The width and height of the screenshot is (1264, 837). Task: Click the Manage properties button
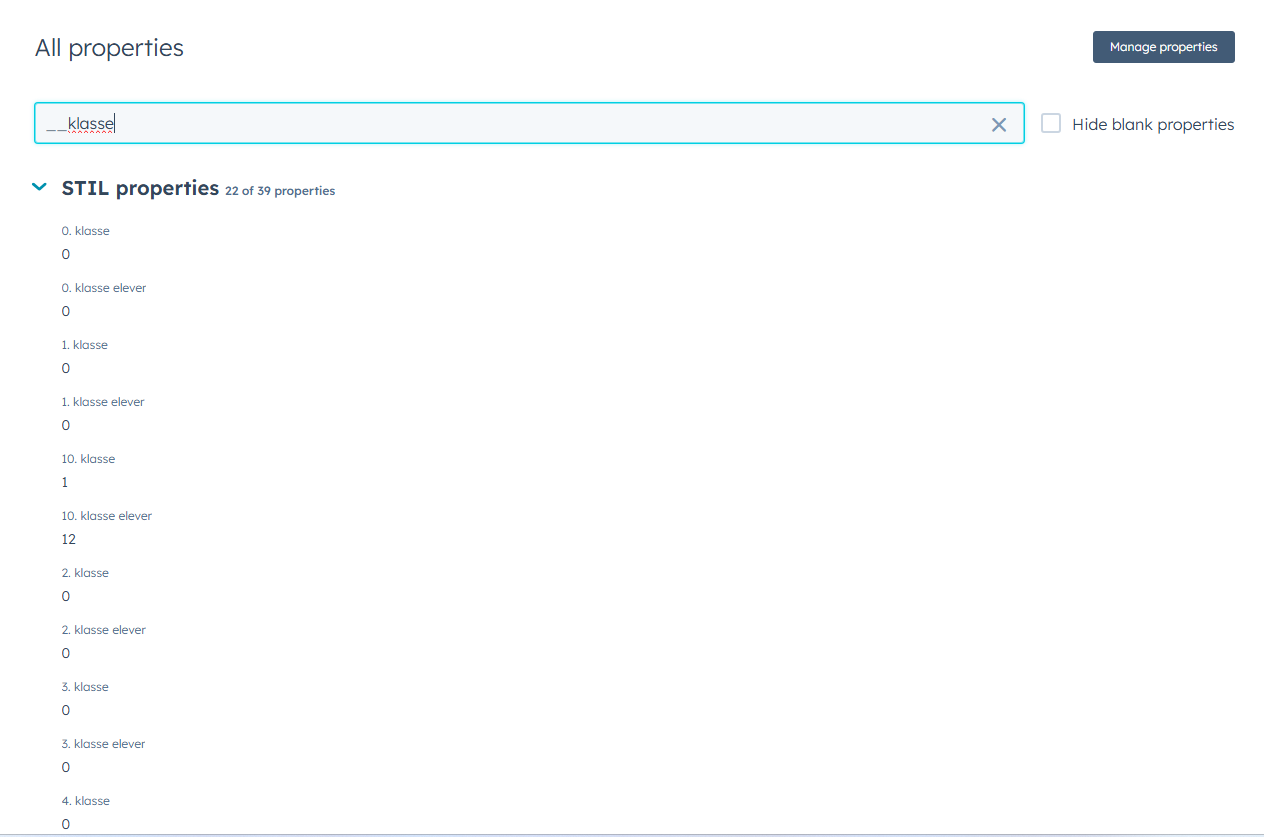tap(1163, 47)
